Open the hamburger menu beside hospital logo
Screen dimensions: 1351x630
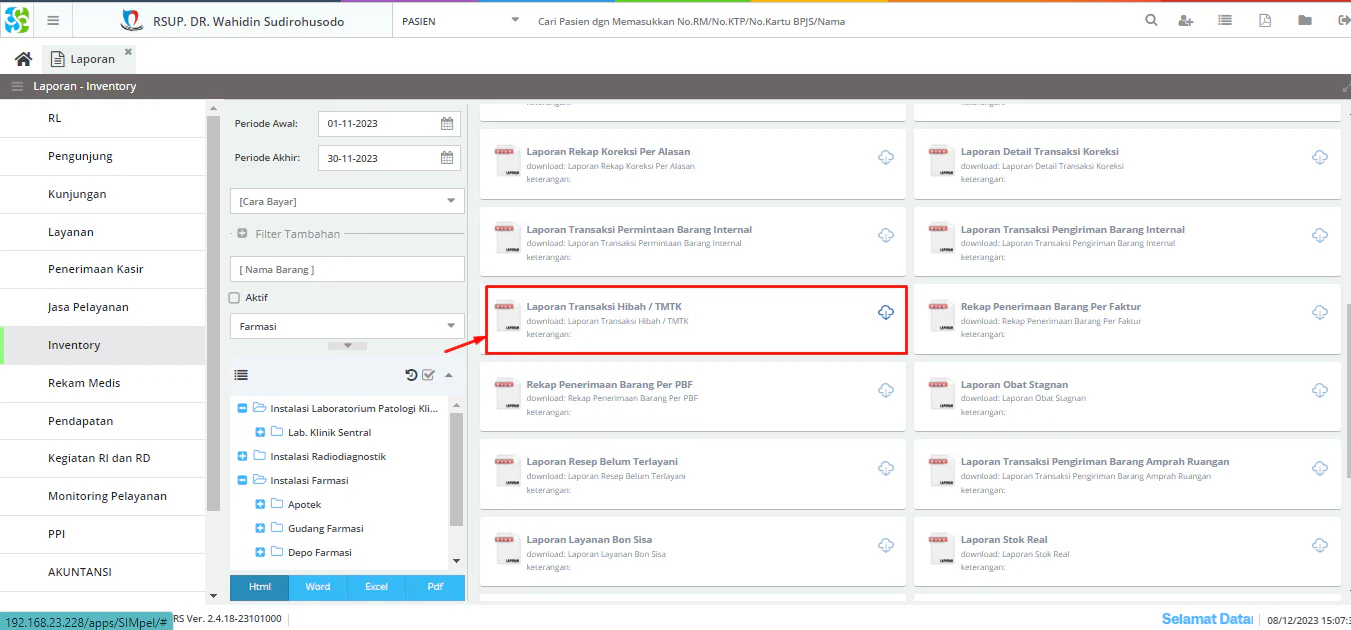[53, 20]
